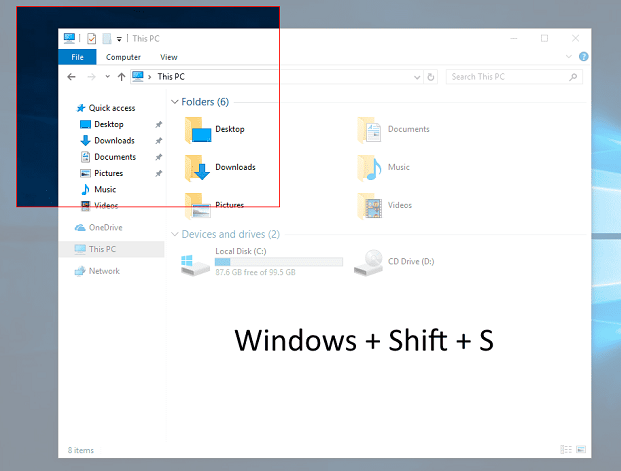Click the Up arrow navigation icon
The width and height of the screenshot is (621, 471).
(121, 76)
